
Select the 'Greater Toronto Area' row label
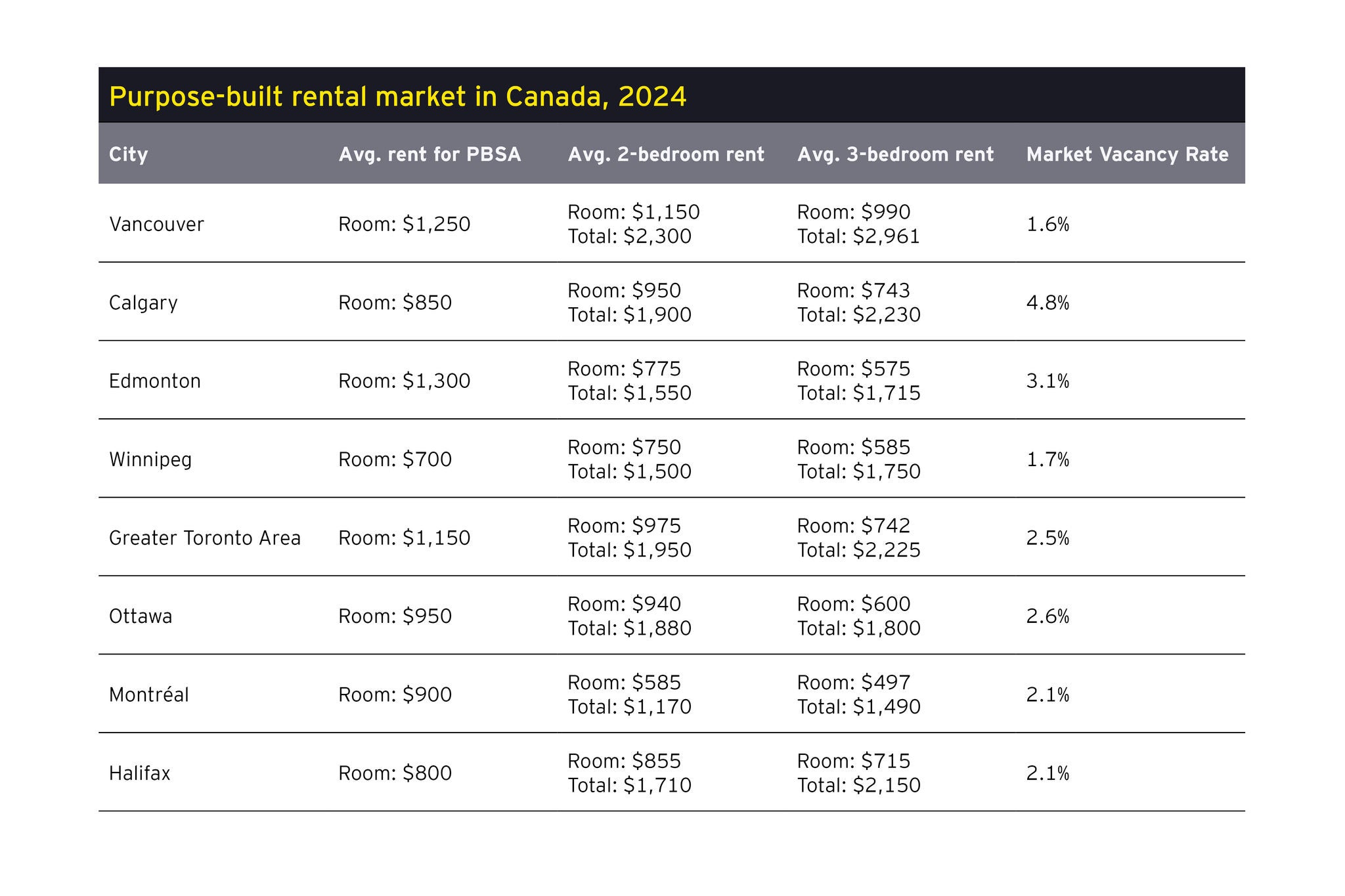click(x=205, y=538)
